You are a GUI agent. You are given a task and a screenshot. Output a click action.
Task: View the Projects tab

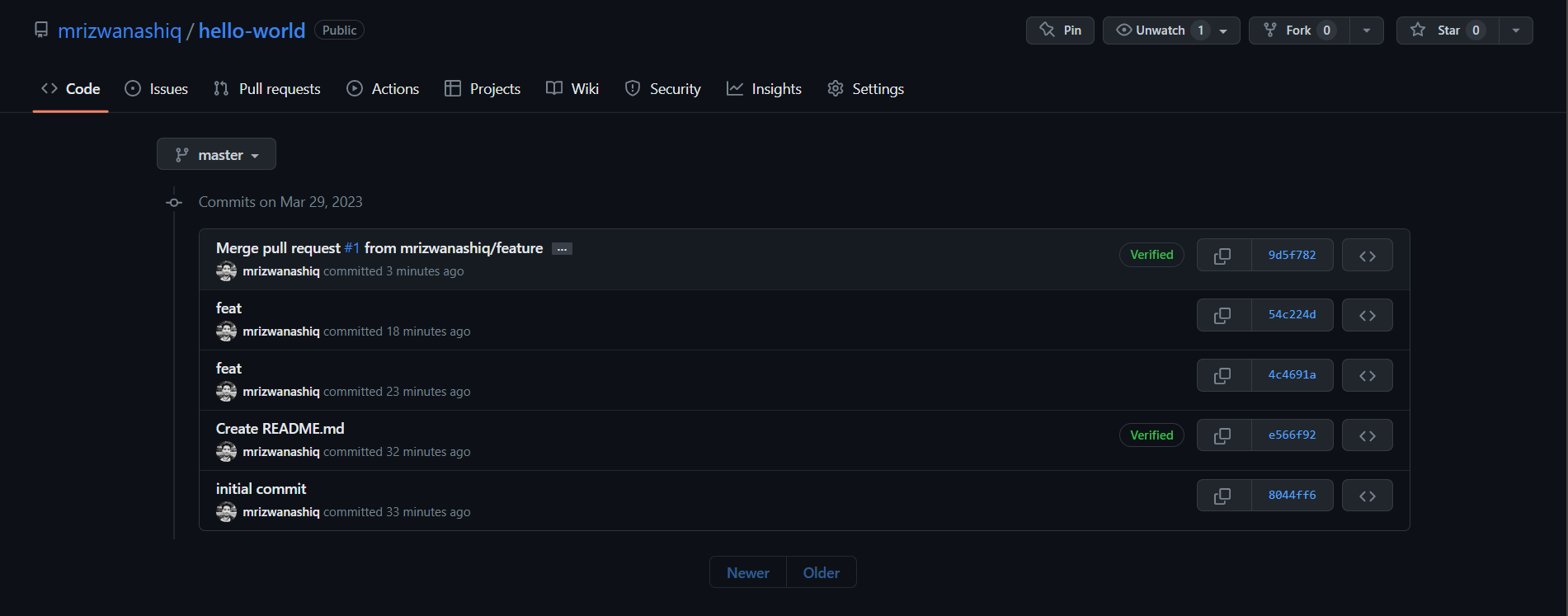tap(483, 89)
